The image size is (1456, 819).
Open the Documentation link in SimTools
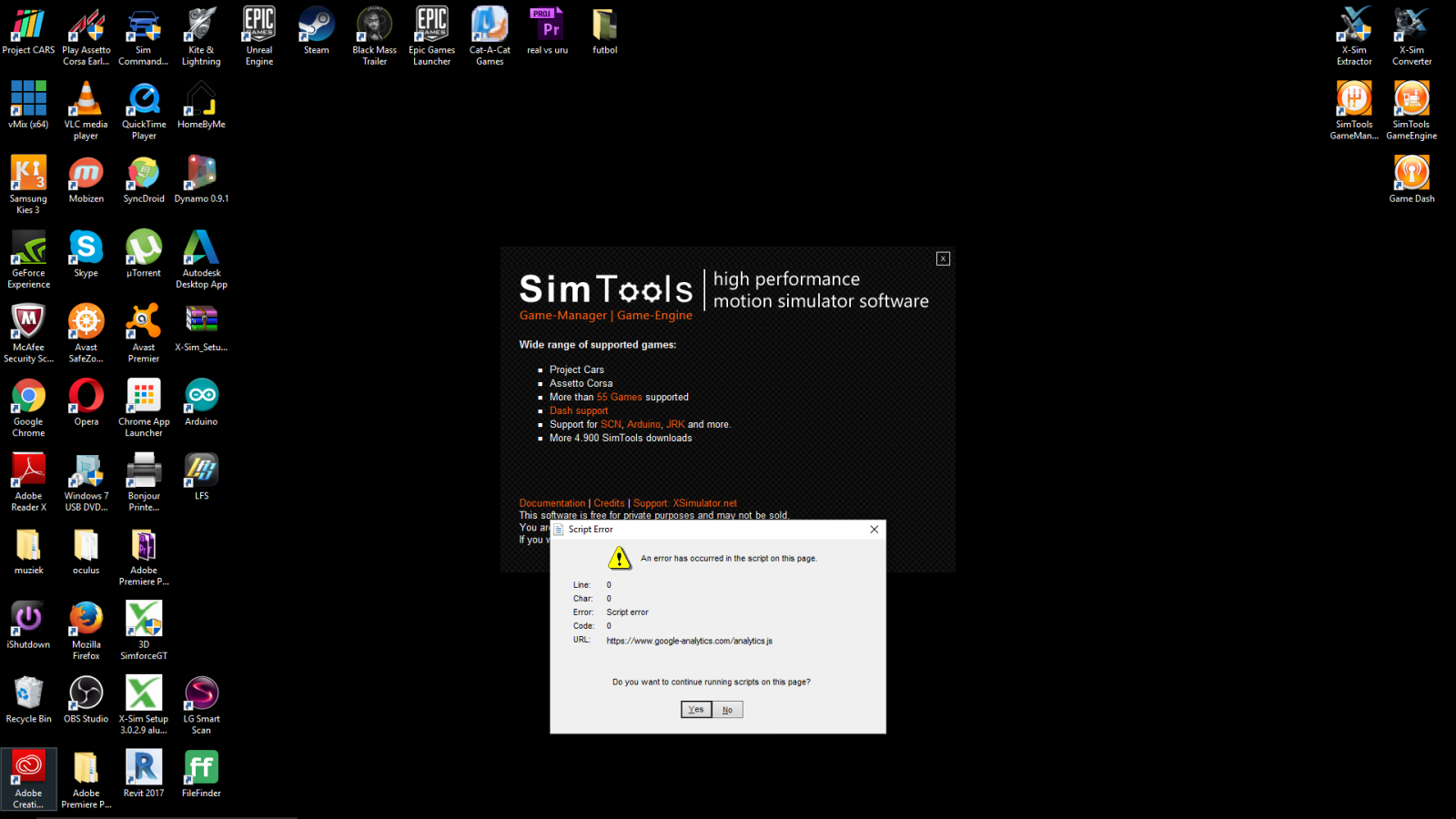click(552, 503)
